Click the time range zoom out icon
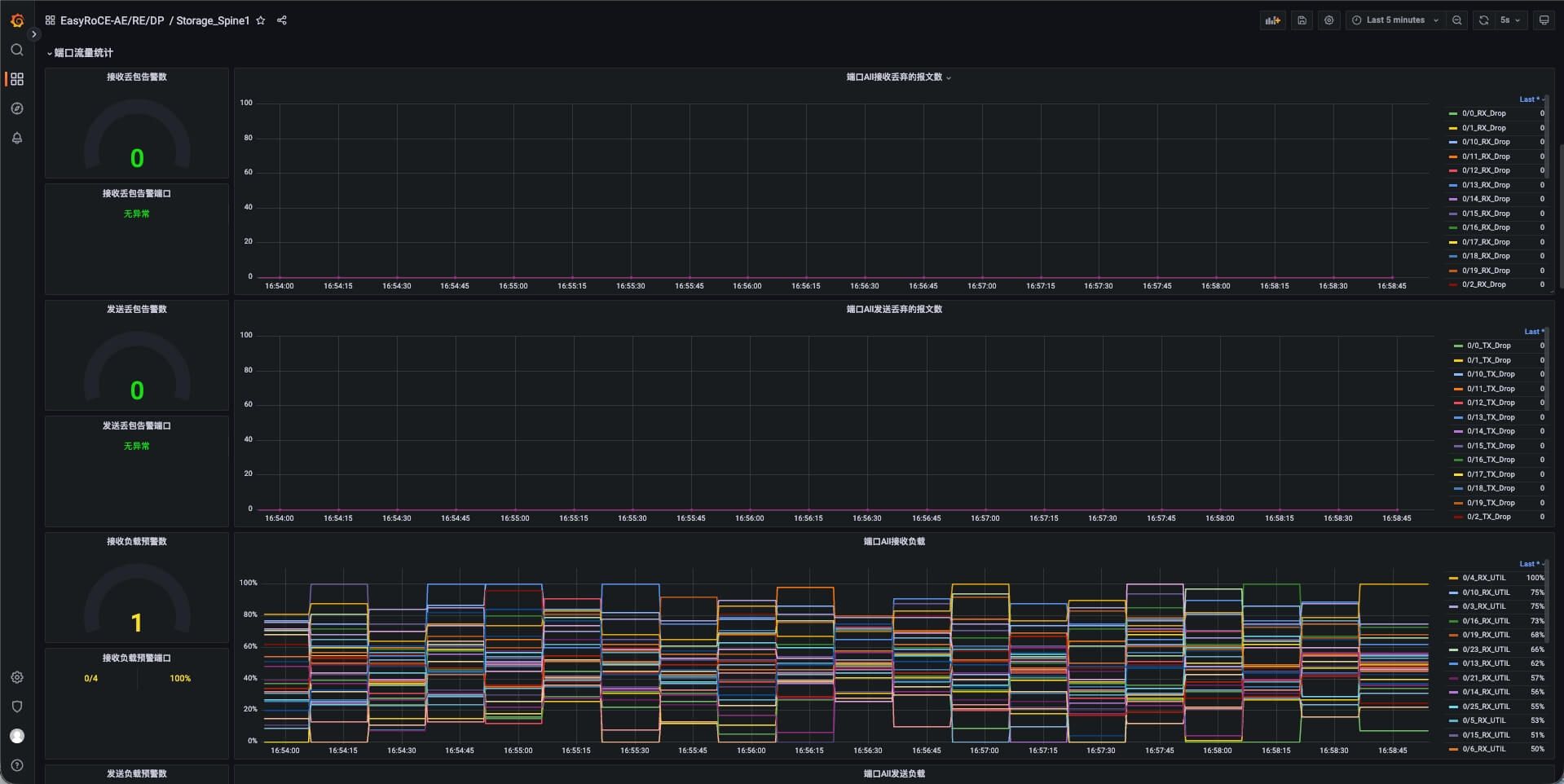Viewport: 1564px width, 784px height. point(1456,20)
